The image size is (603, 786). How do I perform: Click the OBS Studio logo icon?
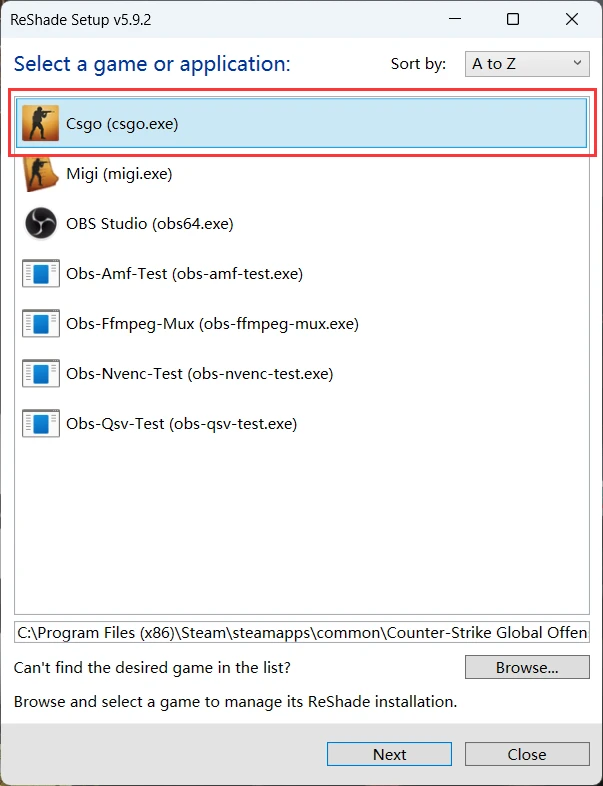(41, 224)
